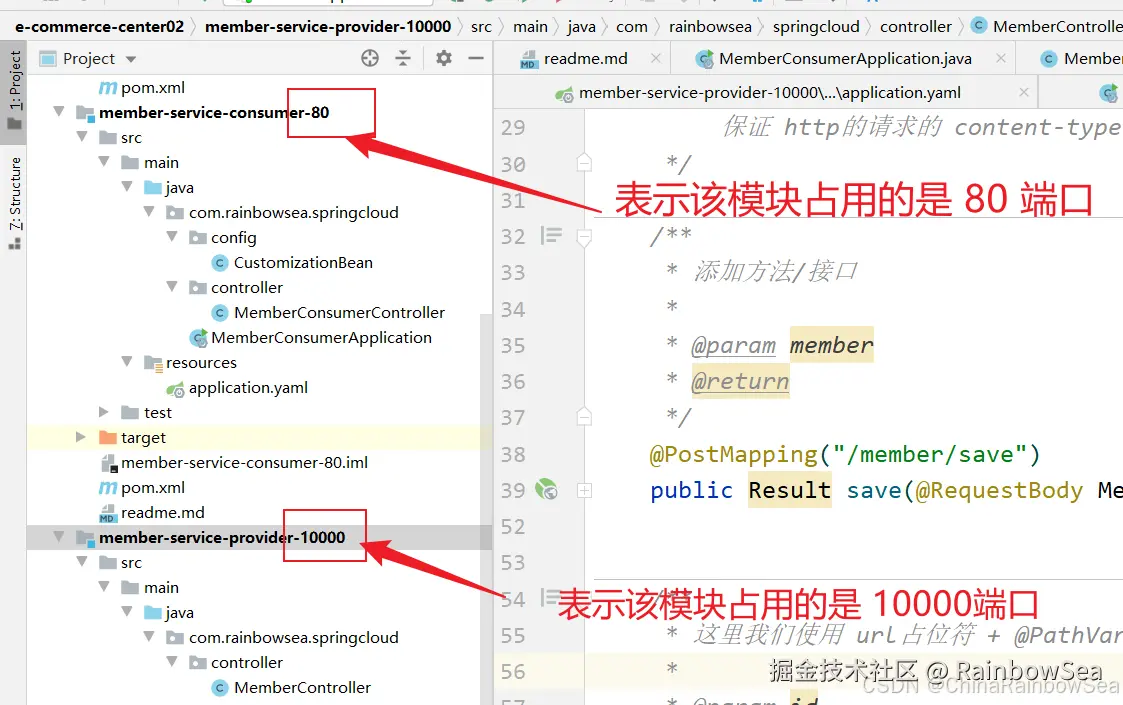
Task: Collapse the resources folder
Action: pyautogui.click(x=127, y=361)
